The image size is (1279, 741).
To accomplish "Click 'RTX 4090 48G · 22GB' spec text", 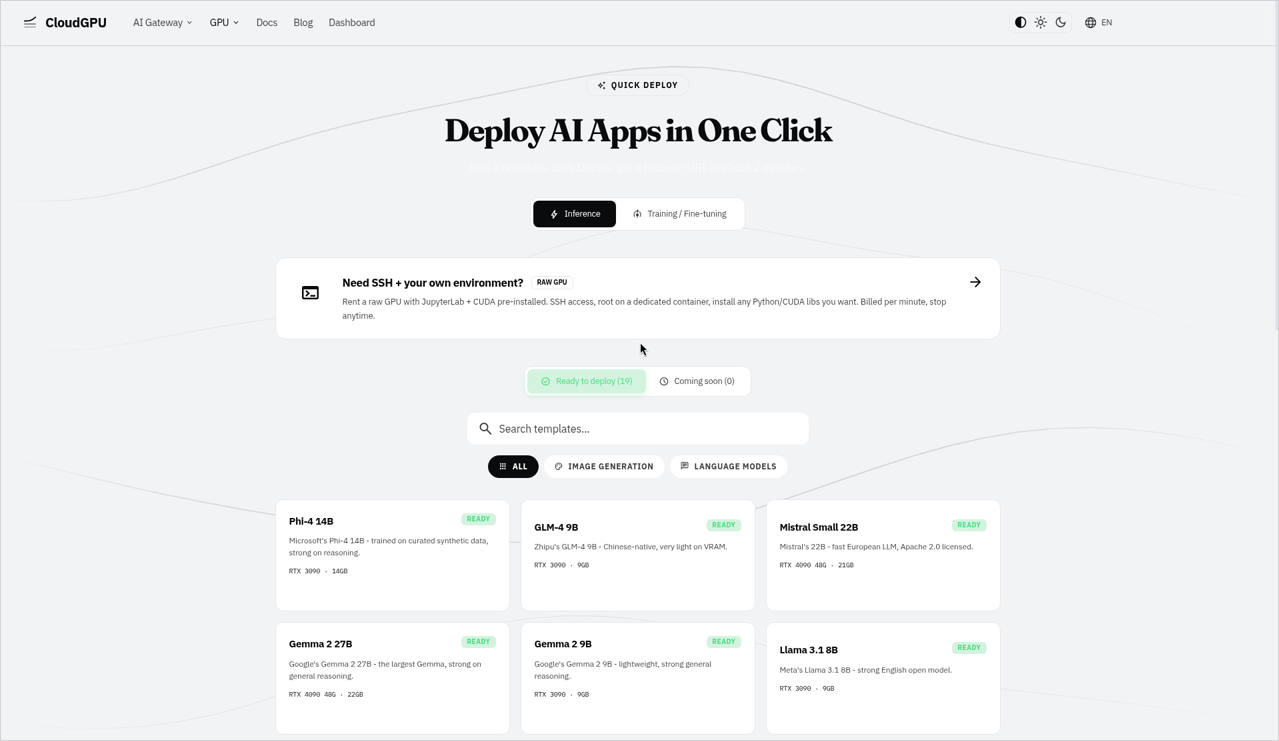I will coord(326,694).
